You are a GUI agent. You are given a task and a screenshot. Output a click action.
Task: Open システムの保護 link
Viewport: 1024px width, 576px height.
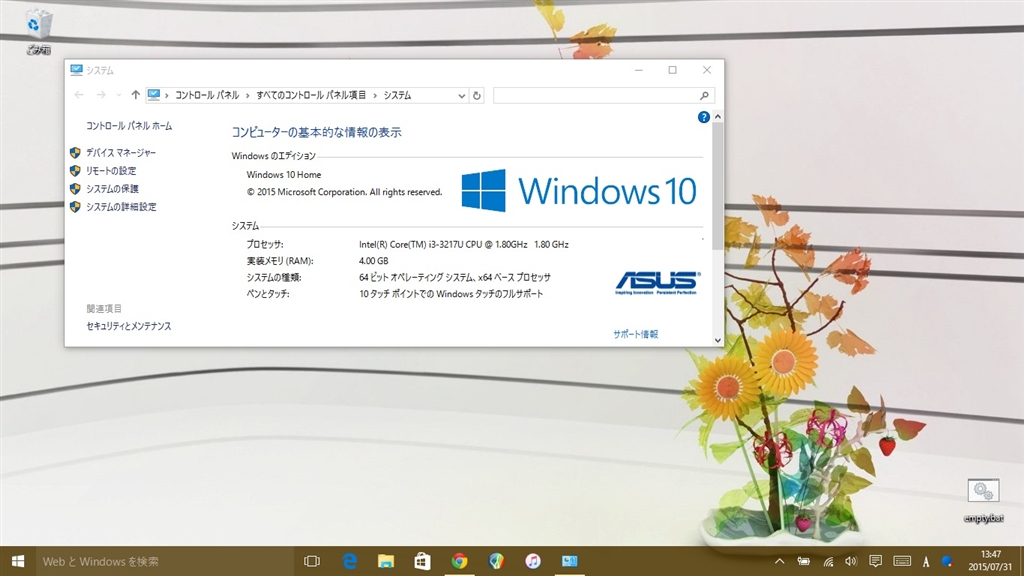coord(112,189)
